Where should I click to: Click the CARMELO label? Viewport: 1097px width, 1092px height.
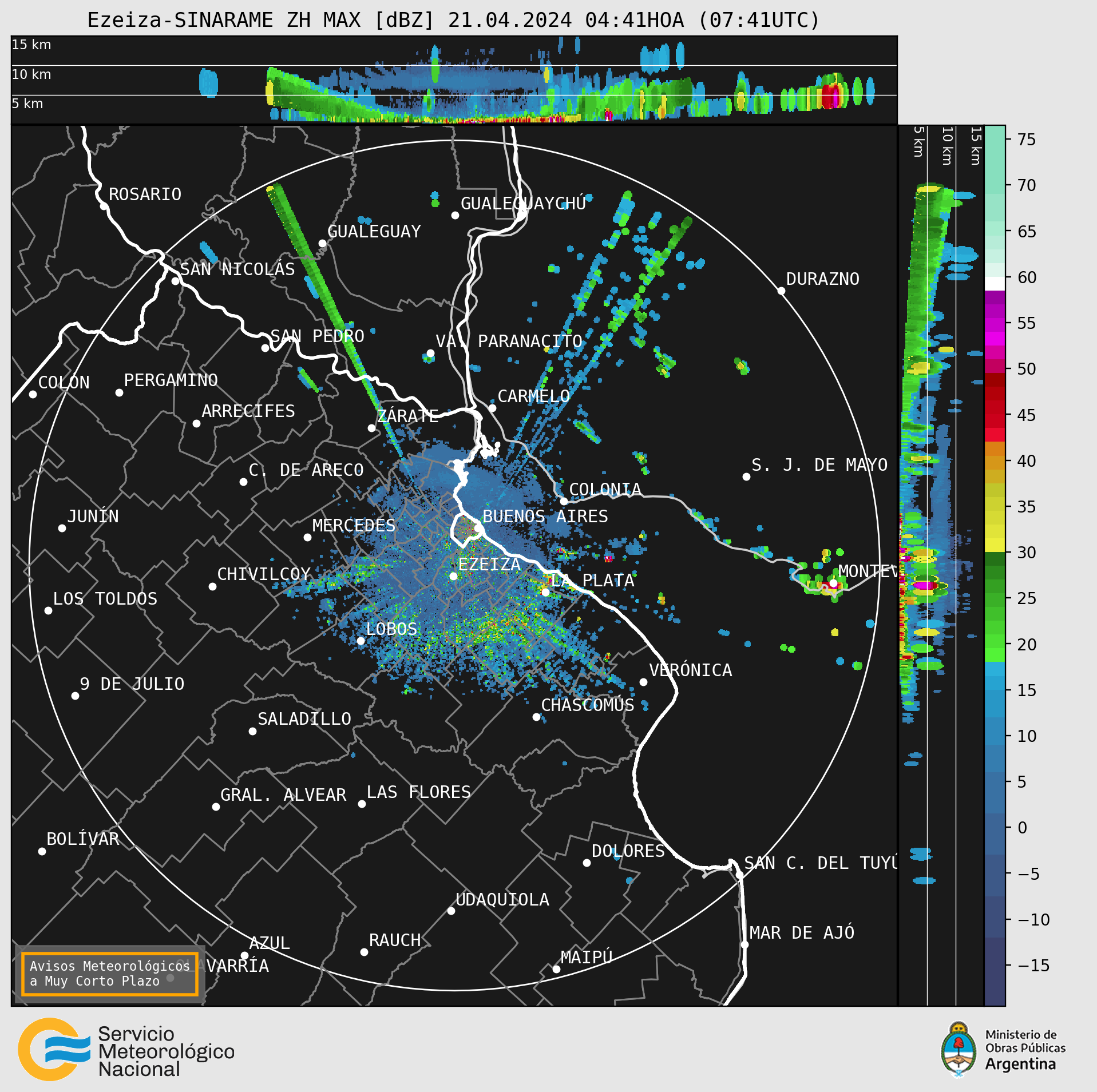(533, 396)
